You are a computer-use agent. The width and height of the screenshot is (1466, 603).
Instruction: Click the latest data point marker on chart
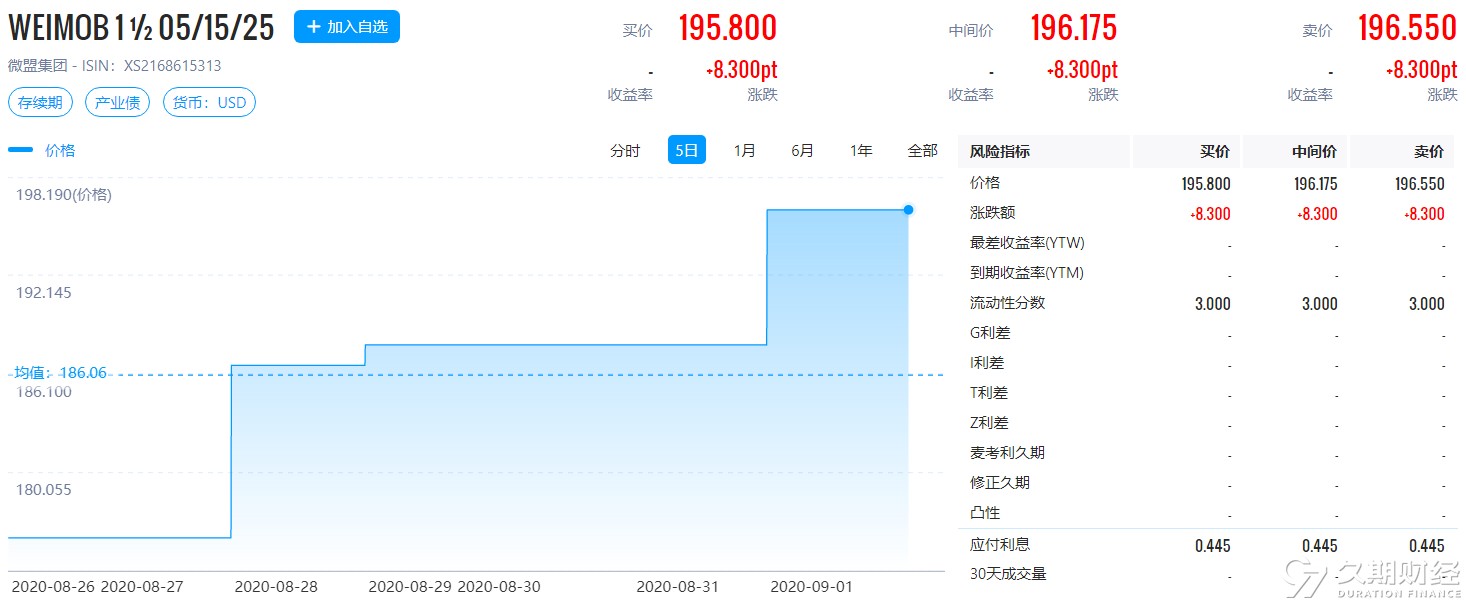coord(908,210)
